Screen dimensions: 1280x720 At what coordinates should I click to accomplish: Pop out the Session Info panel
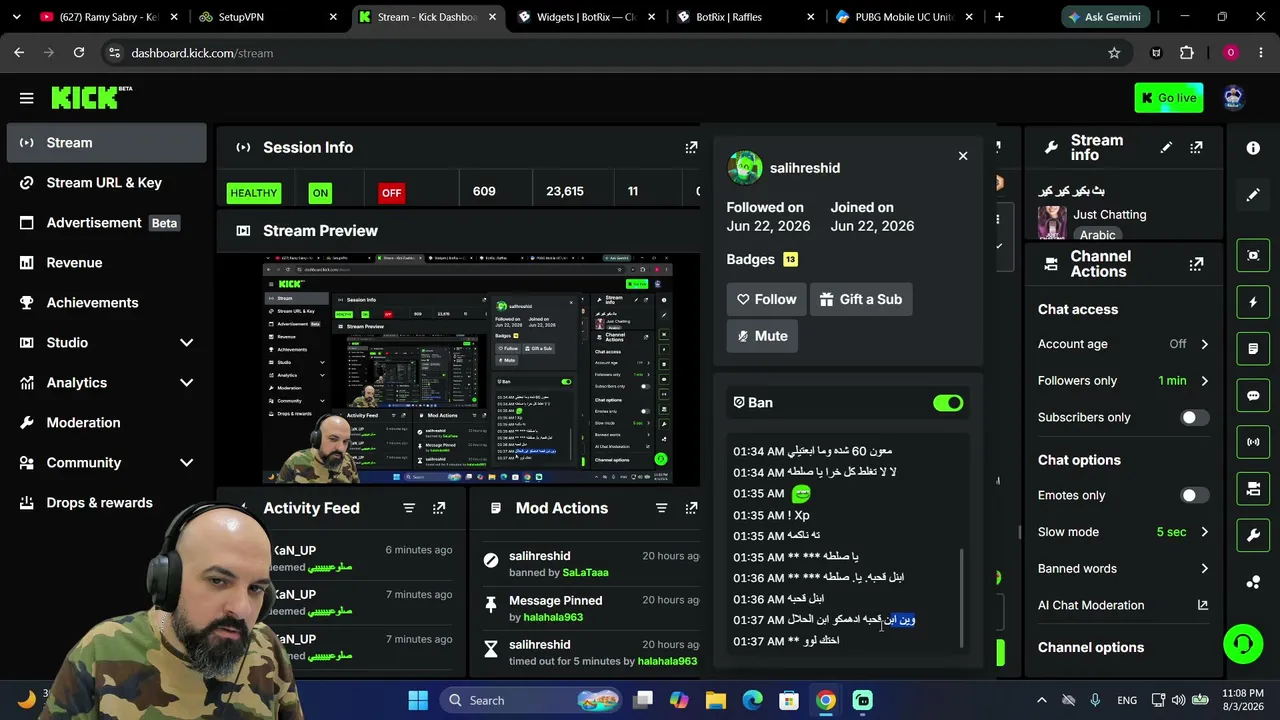(x=691, y=147)
